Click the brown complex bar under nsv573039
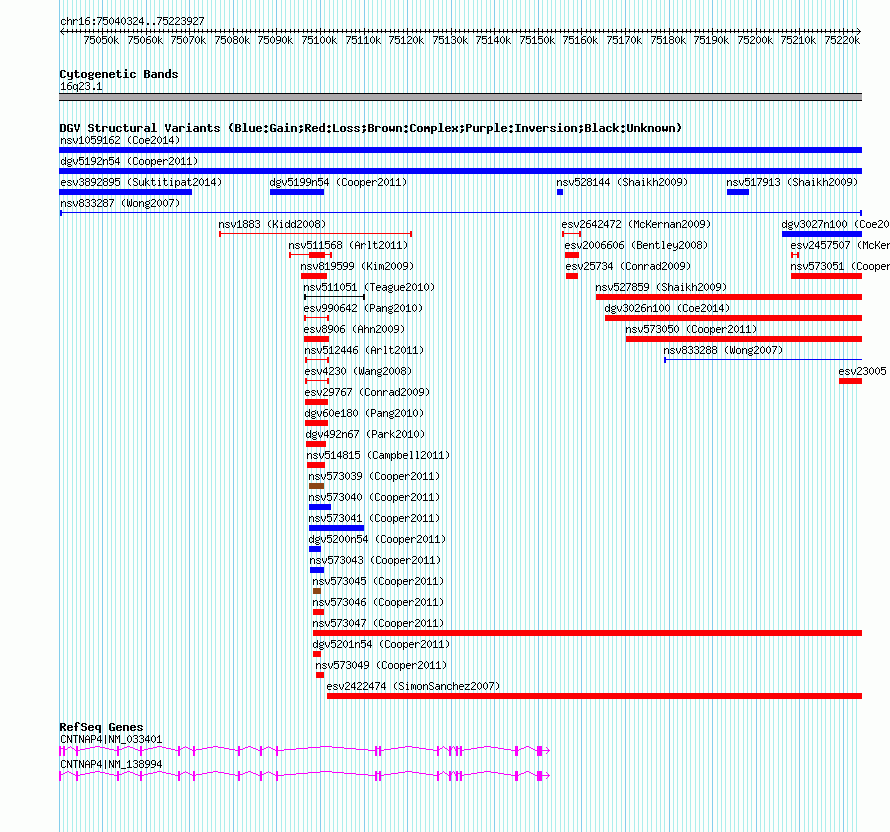The image size is (890, 832). coord(316,486)
